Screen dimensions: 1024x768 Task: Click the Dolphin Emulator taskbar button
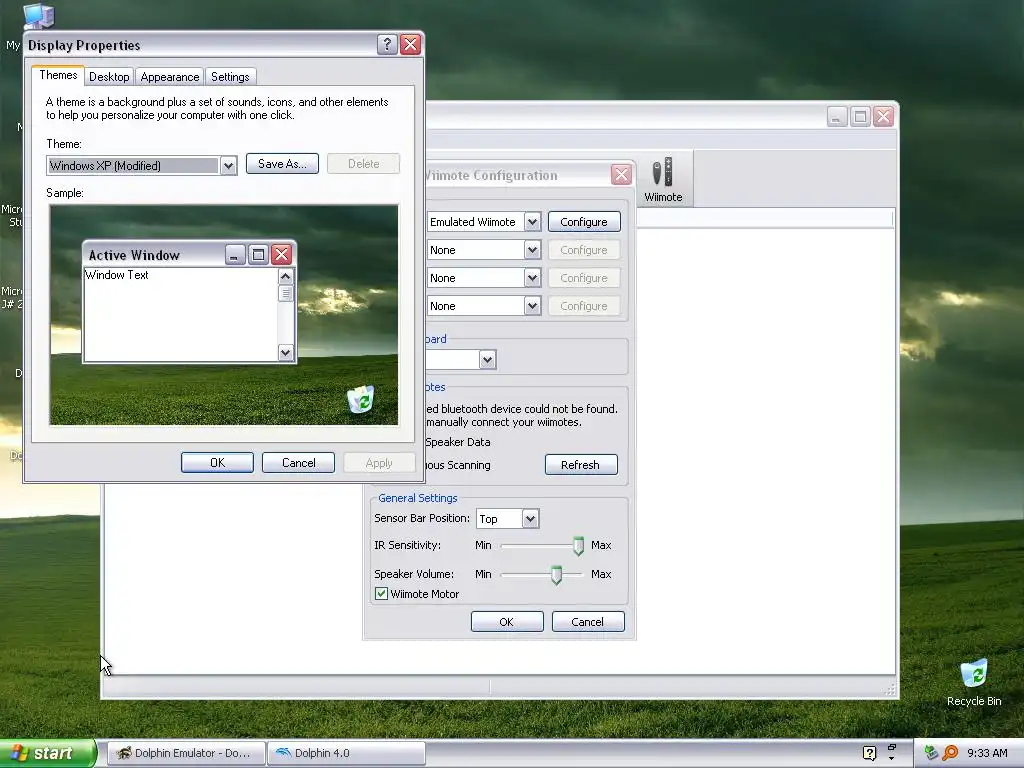(x=186, y=753)
